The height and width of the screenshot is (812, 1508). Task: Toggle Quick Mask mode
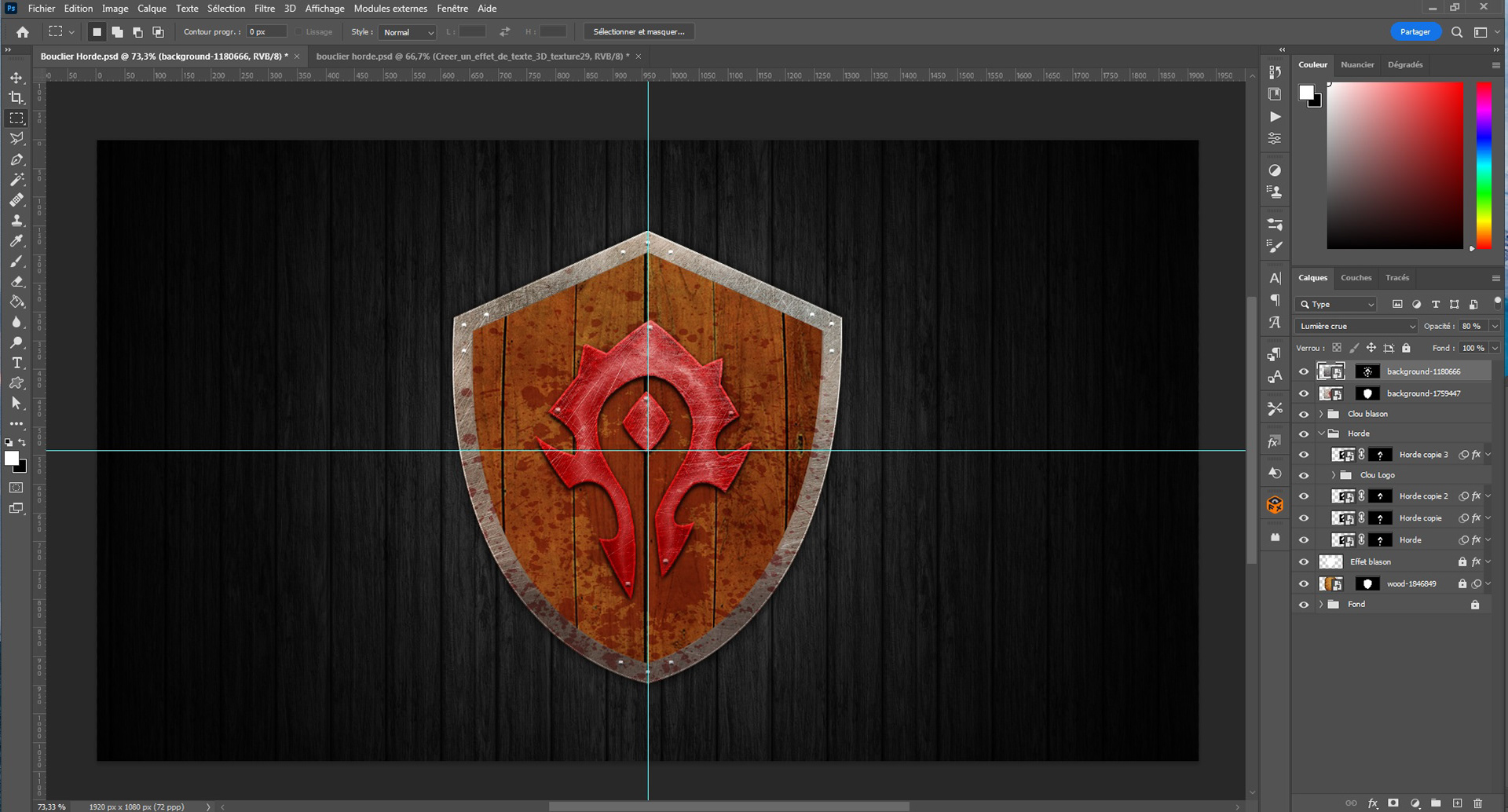(16, 488)
